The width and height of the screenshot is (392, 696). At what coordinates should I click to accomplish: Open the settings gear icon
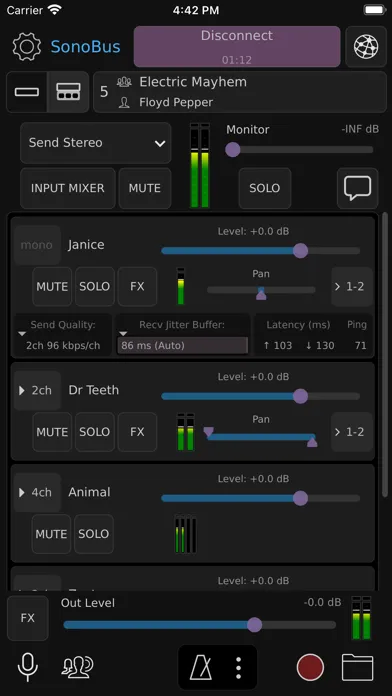tap(27, 47)
